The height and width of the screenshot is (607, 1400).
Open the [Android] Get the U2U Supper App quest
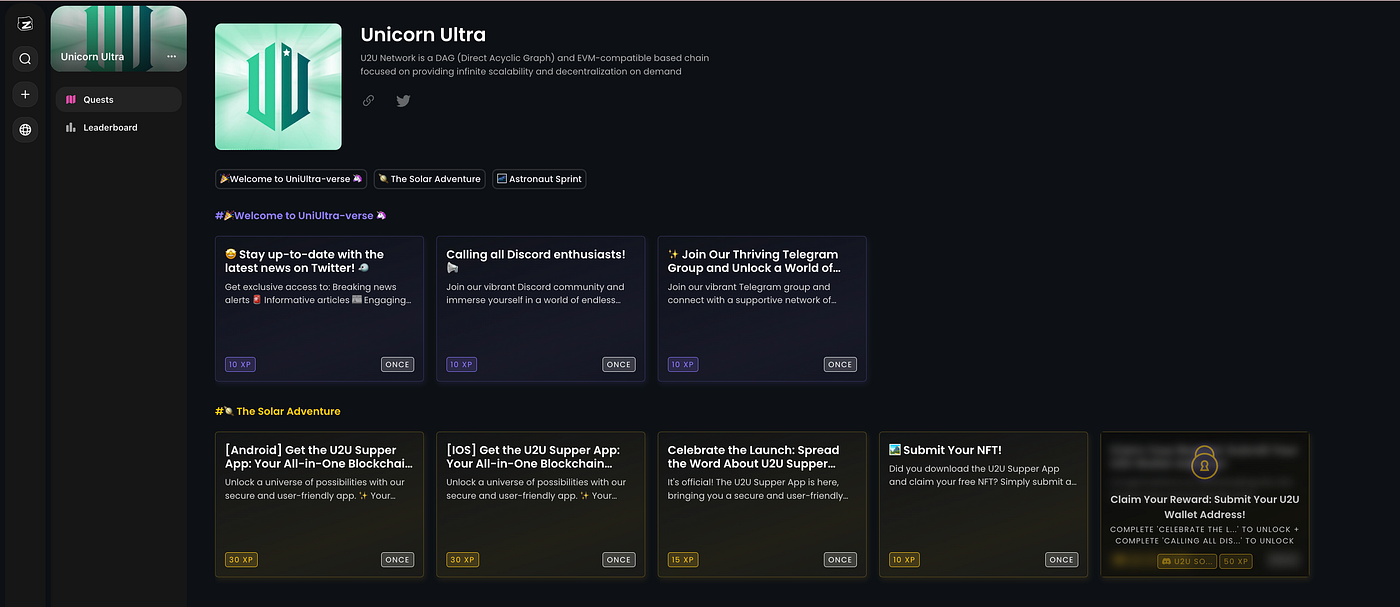319,505
